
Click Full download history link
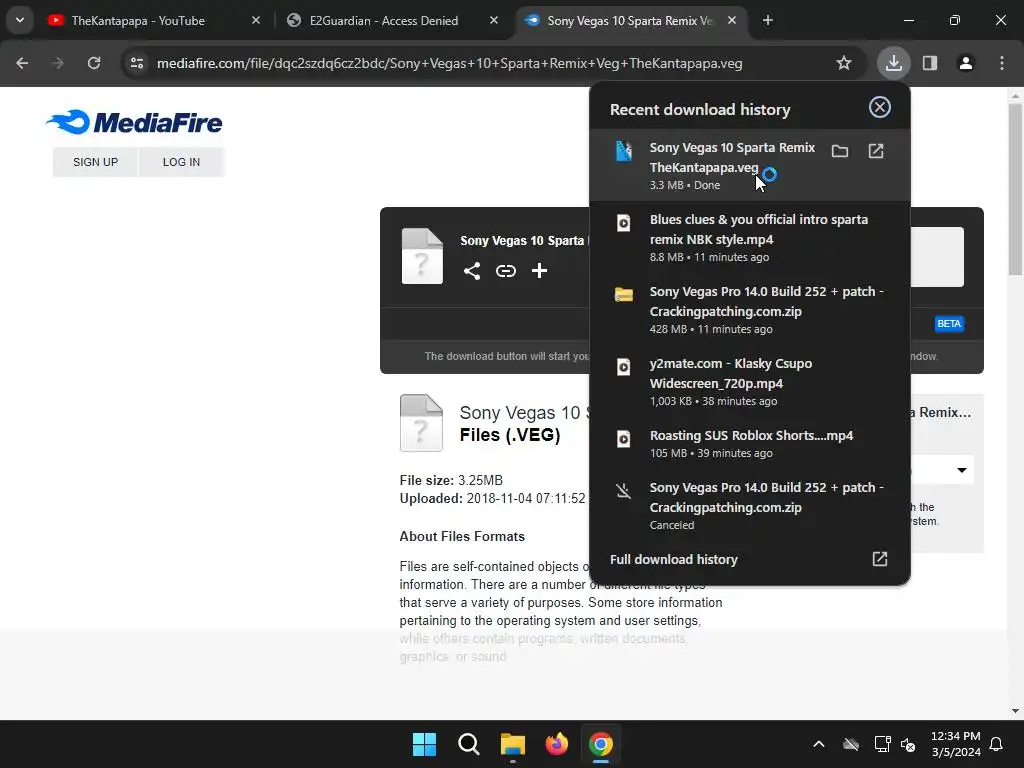pos(674,560)
